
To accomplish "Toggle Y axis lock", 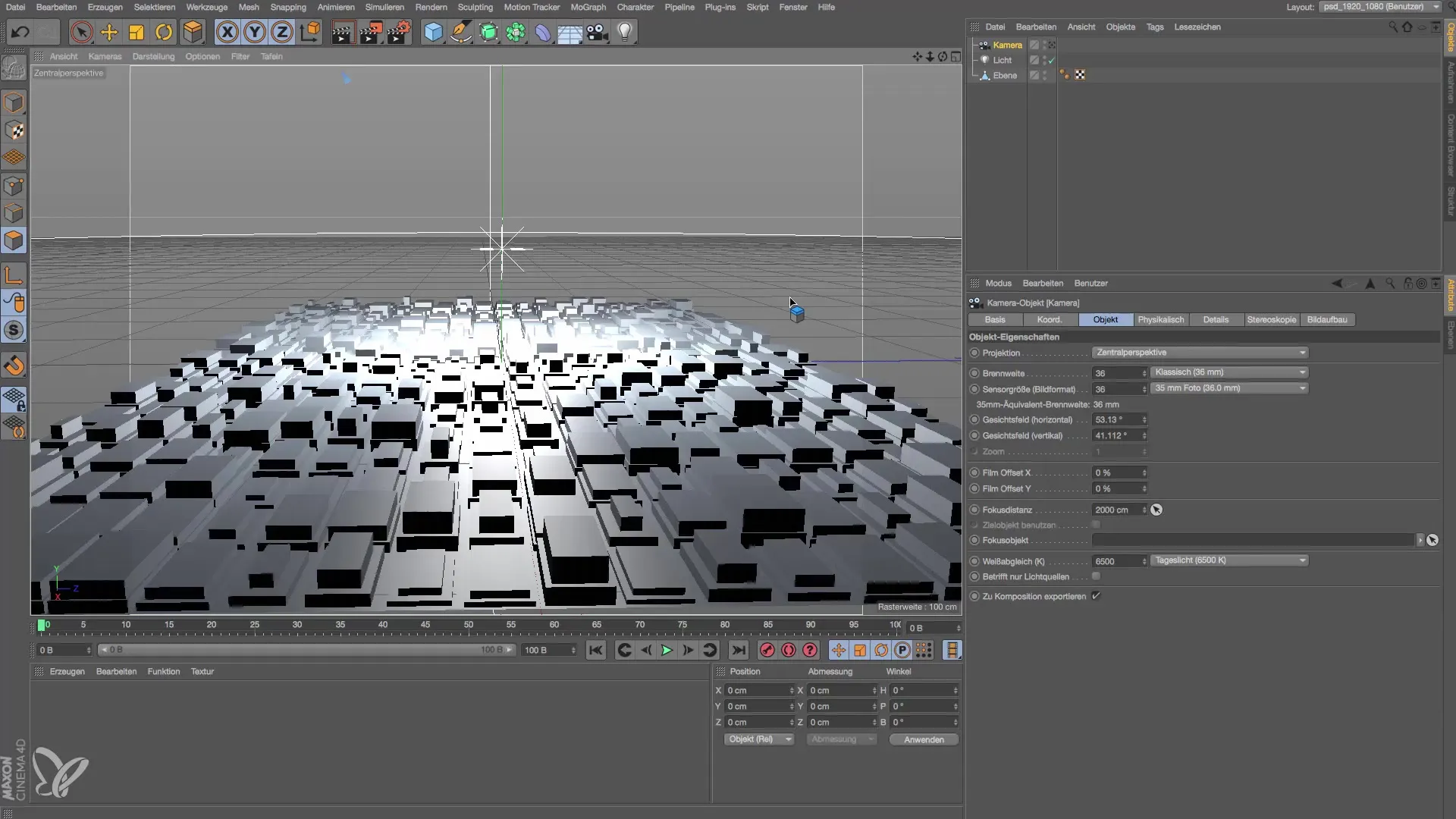I will click(255, 32).
